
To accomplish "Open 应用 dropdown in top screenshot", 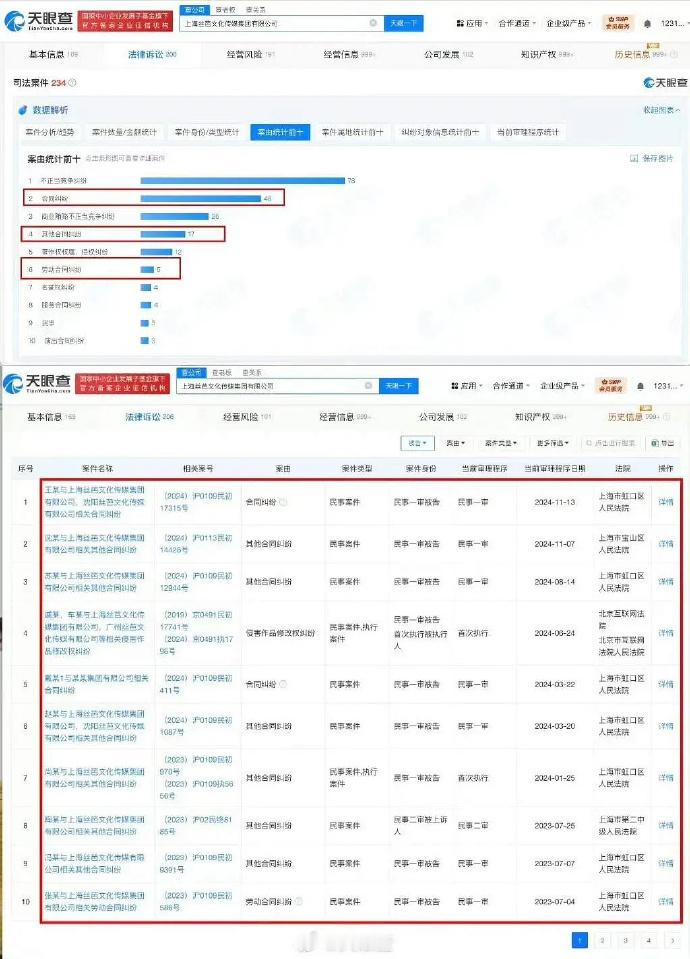I will click(472, 23).
